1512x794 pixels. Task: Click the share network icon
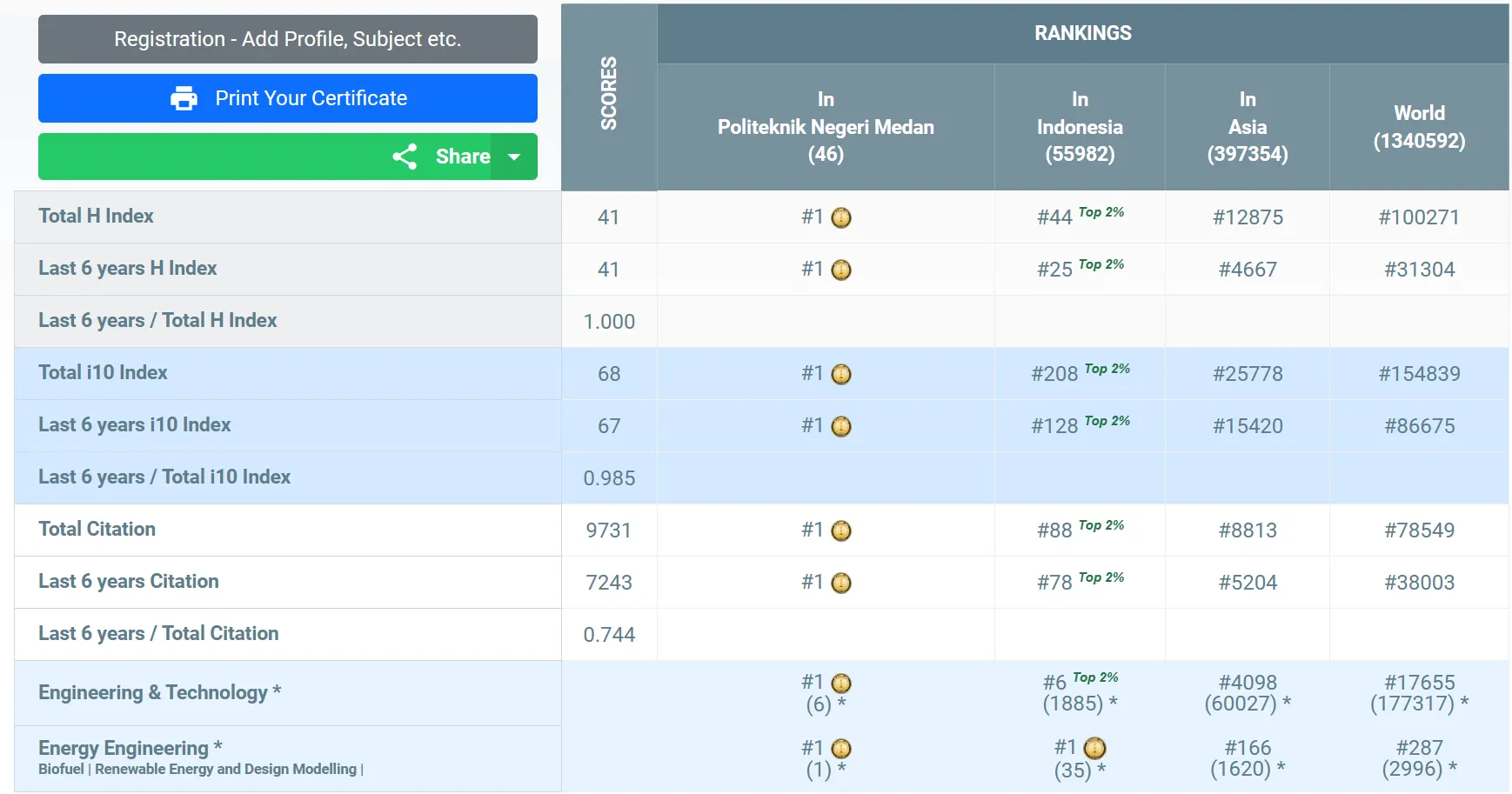pos(405,157)
